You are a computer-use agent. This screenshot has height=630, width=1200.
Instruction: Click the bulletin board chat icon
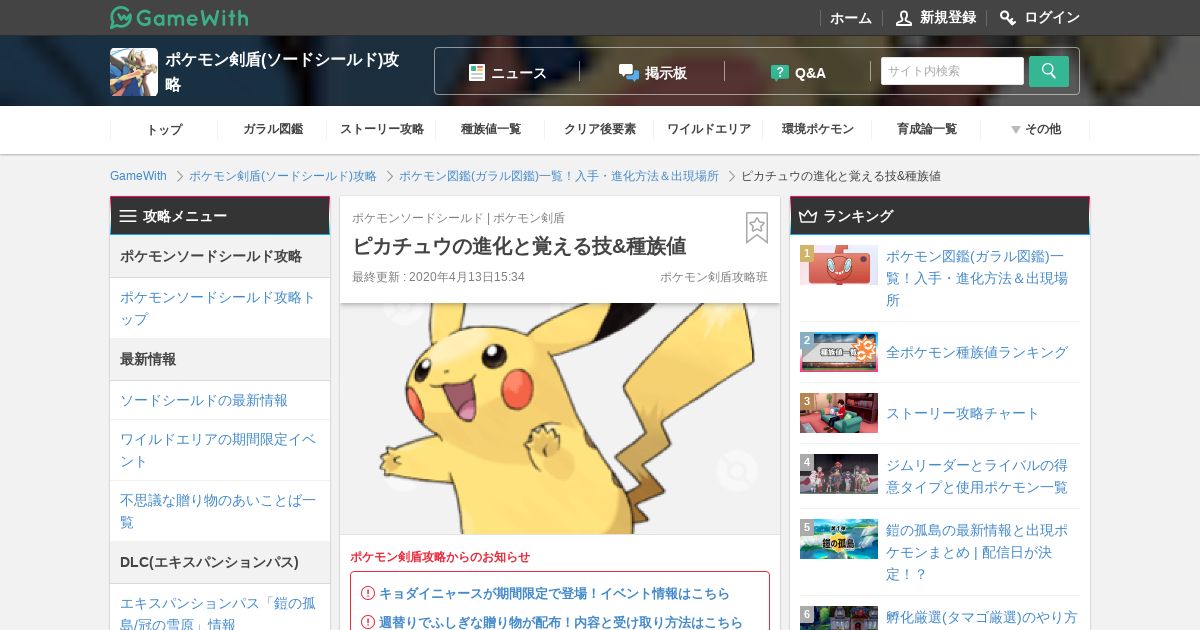628,72
